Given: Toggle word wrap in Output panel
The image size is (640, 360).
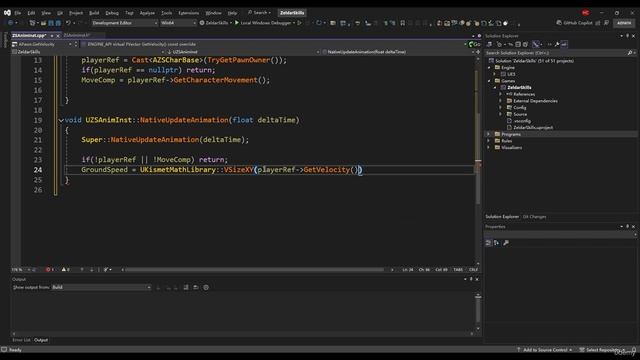Looking at the screenshot, I should [x=196, y=287].
